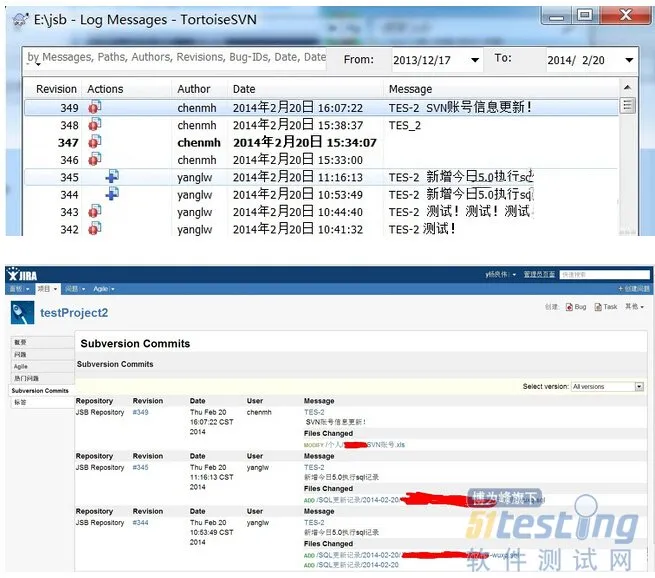Screen dimensions: 655x578
Task: Click the modified-action icon for revision 342
Action: pos(95,228)
